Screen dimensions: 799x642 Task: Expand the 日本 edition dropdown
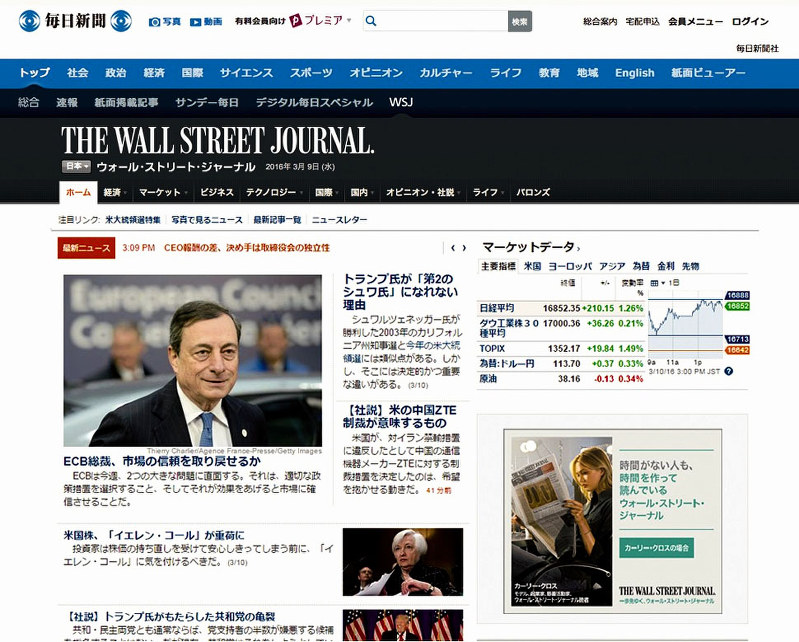pos(76,166)
